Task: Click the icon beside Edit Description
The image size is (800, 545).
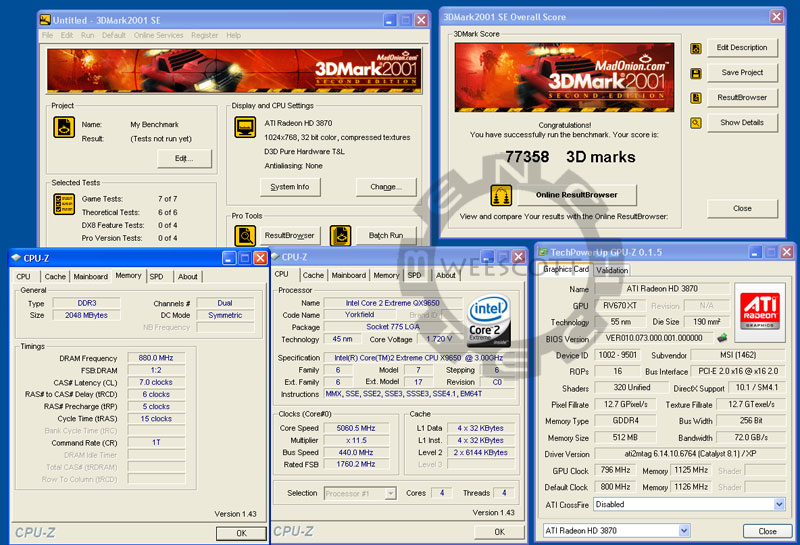Action: tap(696, 48)
